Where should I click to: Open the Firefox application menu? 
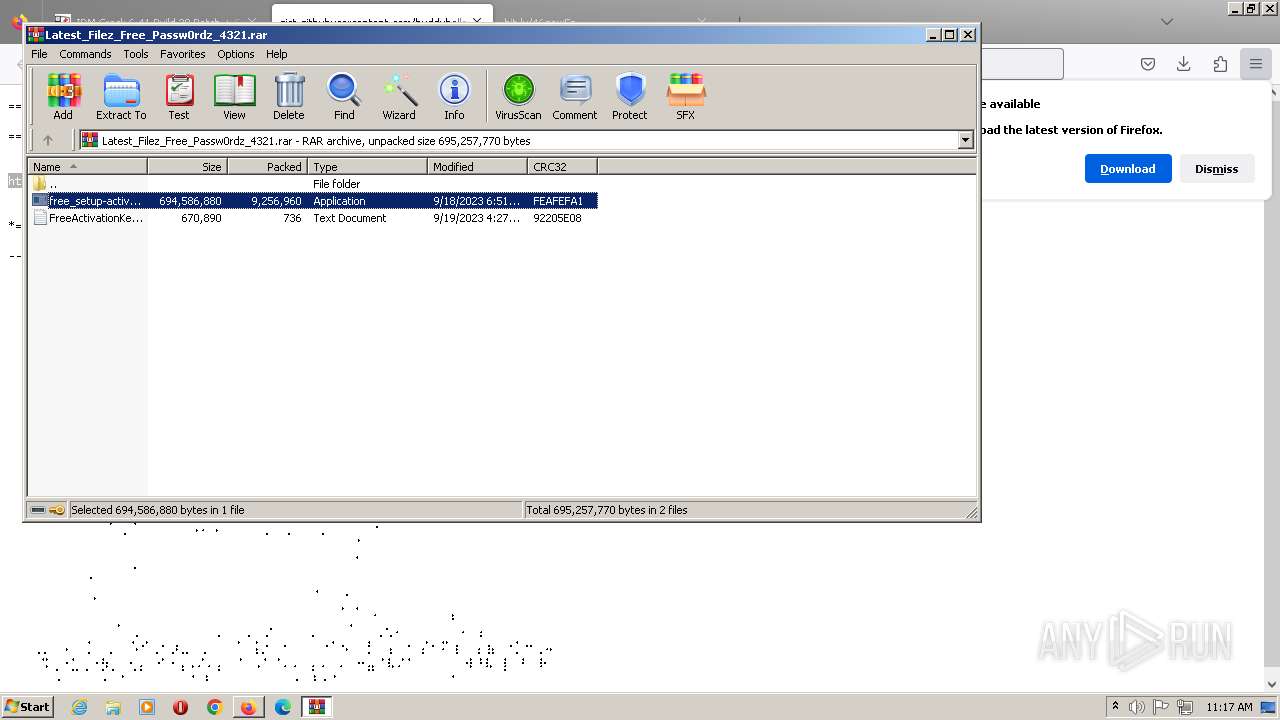point(1255,64)
